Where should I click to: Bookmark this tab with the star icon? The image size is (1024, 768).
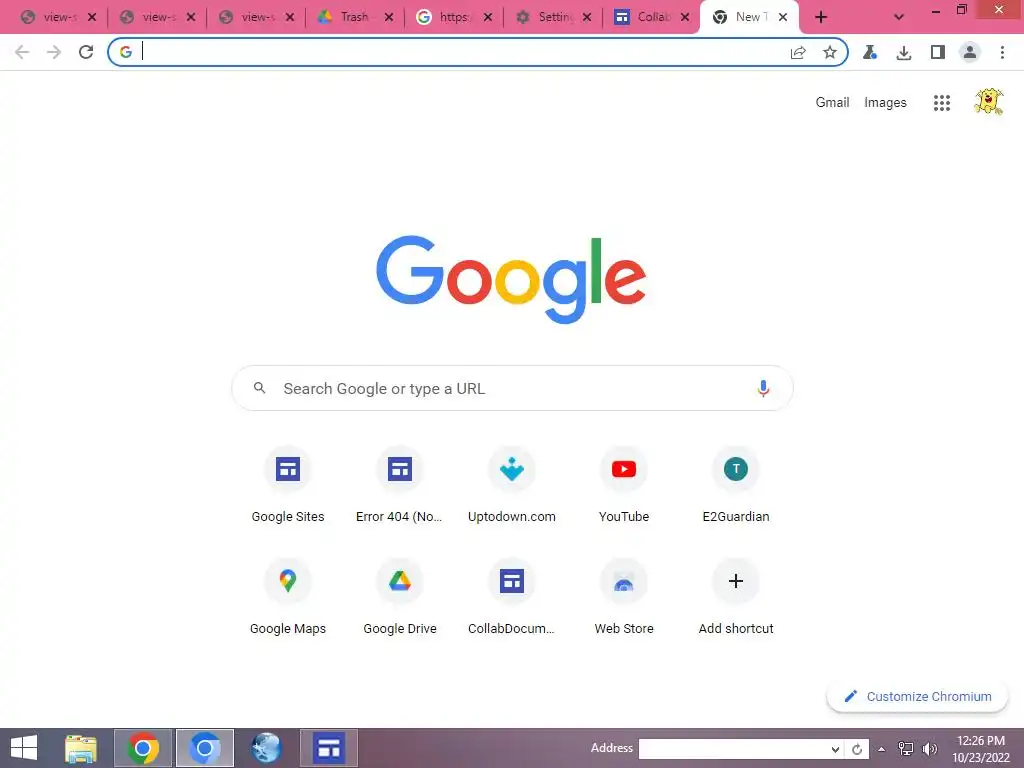[829, 52]
